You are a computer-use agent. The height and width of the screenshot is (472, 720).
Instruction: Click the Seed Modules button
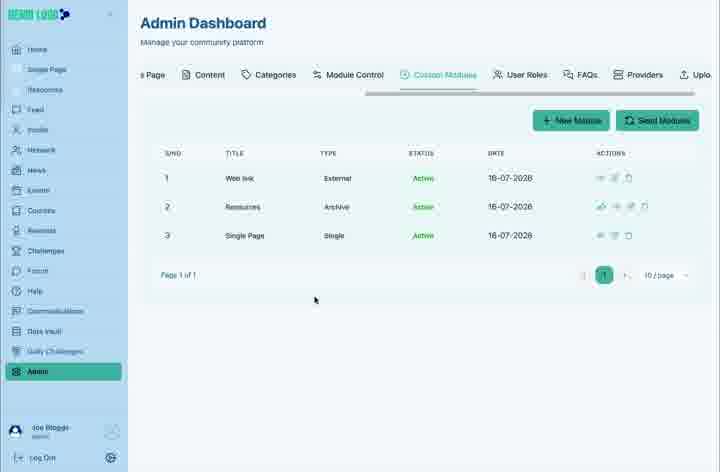658,120
